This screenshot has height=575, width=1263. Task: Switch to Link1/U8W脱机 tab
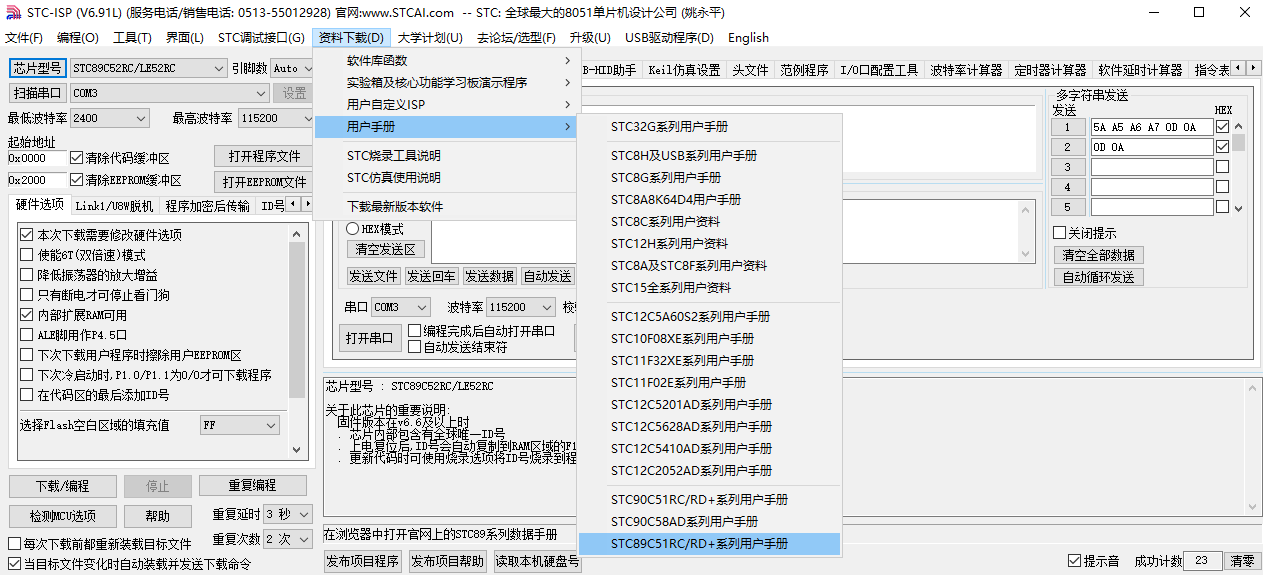(x=114, y=206)
